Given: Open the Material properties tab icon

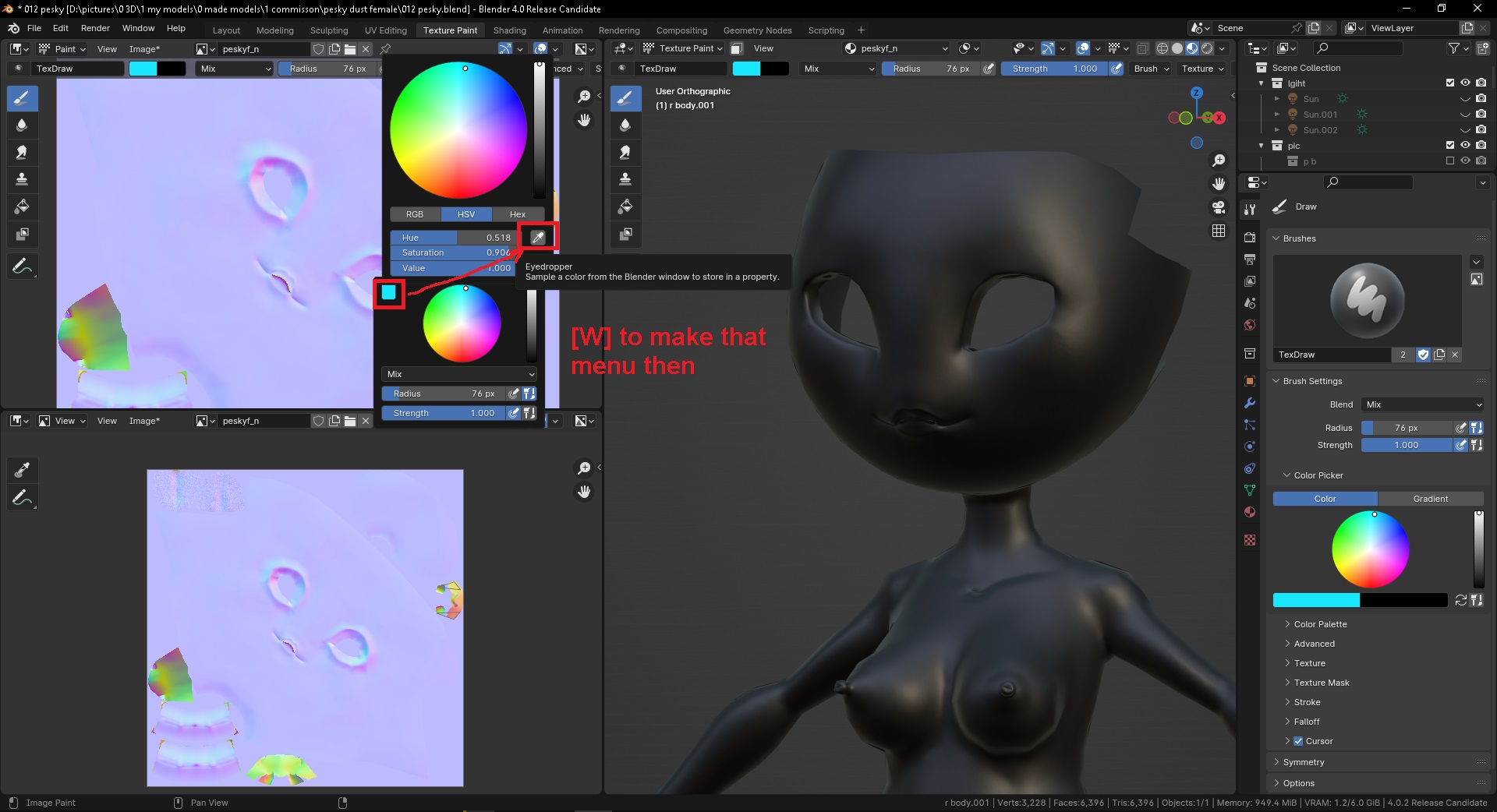Looking at the screenshot, I should pyautogui.click(x=1250, y=512).
